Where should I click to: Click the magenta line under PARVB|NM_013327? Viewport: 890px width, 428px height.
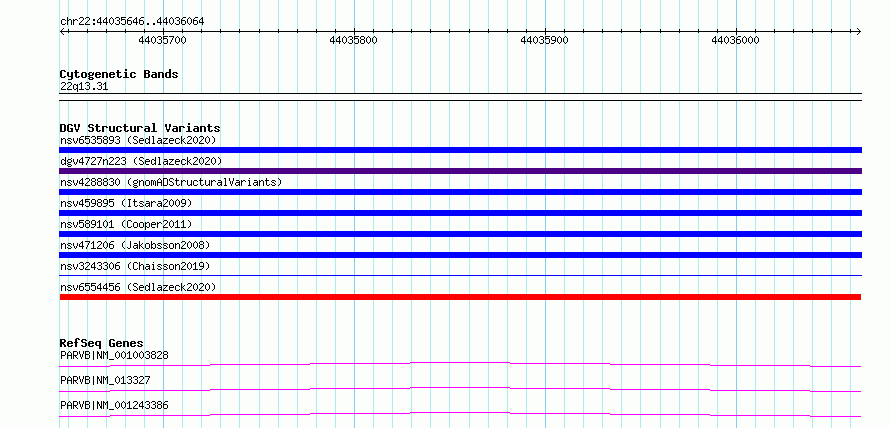[460, 389]
